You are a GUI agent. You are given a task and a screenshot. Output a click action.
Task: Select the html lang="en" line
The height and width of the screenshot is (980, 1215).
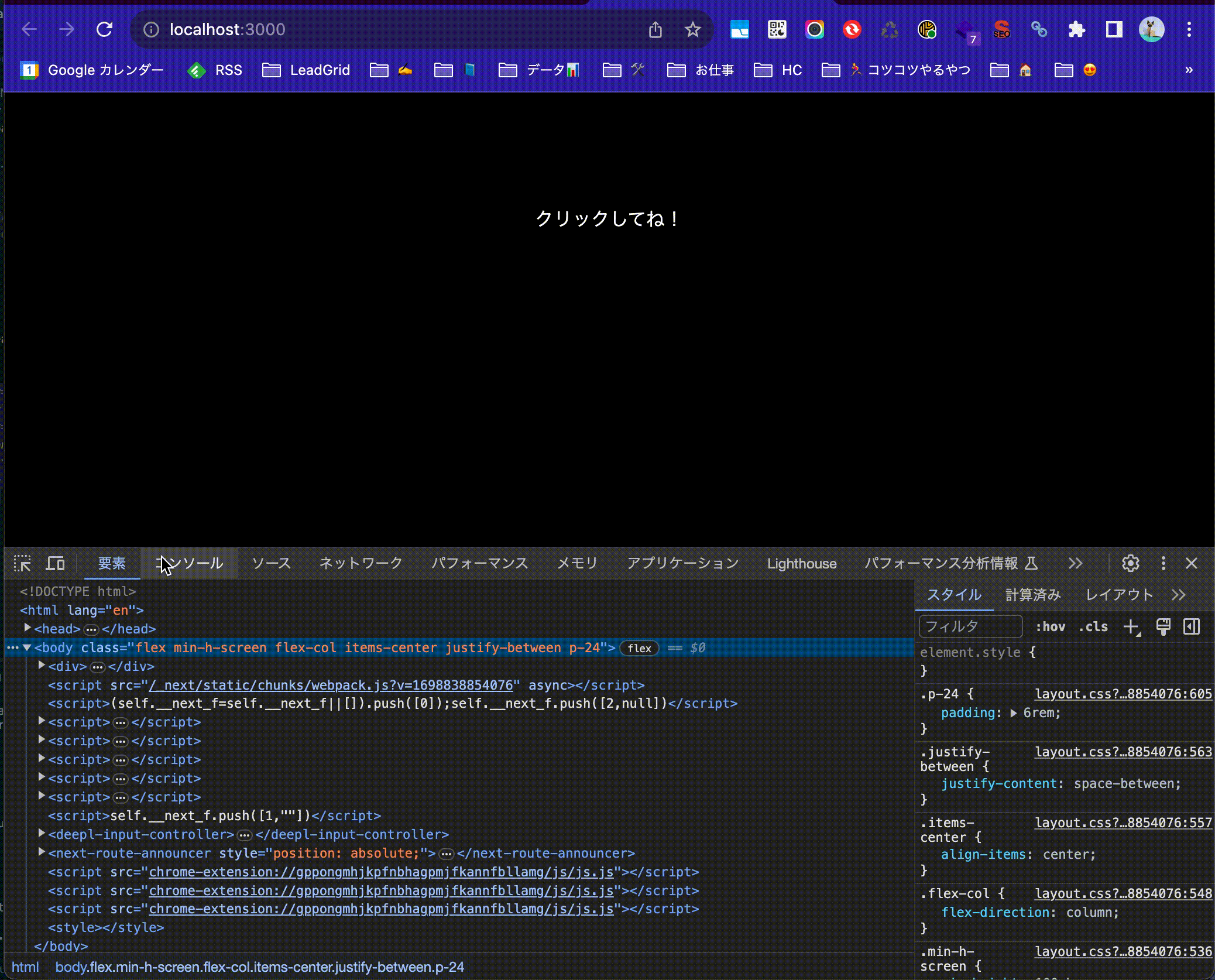coord(82,610)
